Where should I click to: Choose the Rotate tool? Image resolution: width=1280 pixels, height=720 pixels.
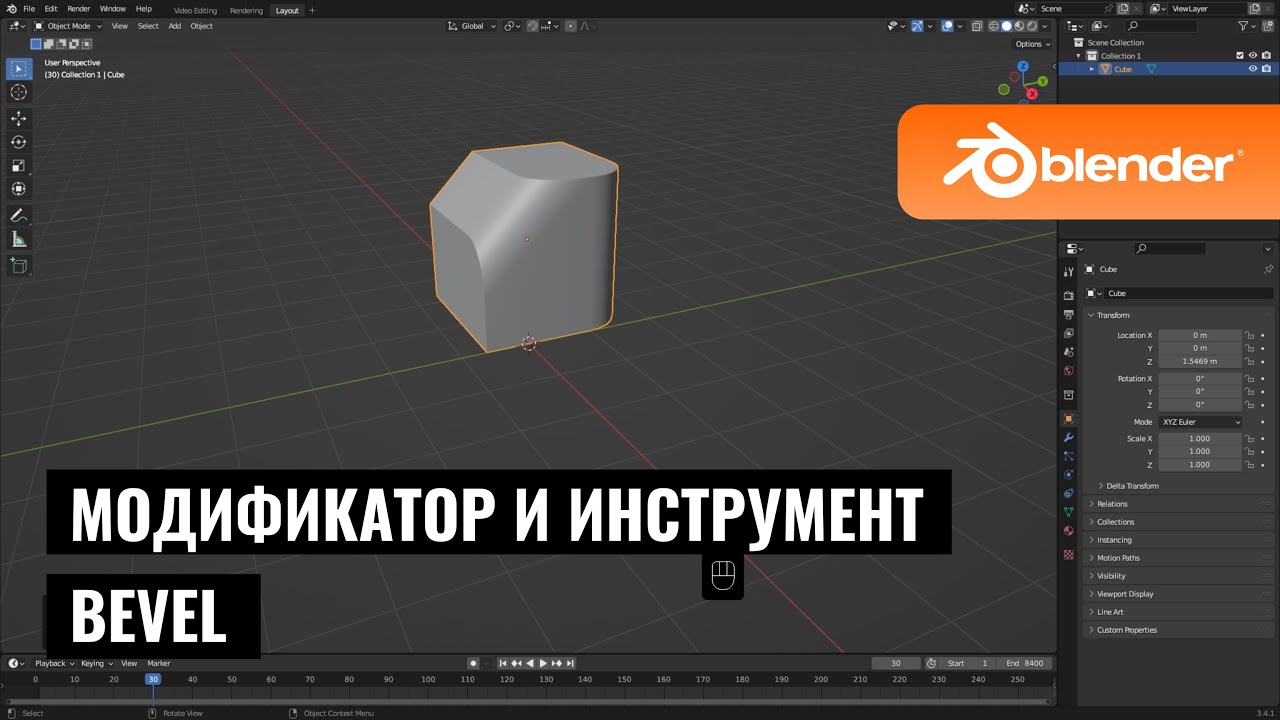coord(18,142)
